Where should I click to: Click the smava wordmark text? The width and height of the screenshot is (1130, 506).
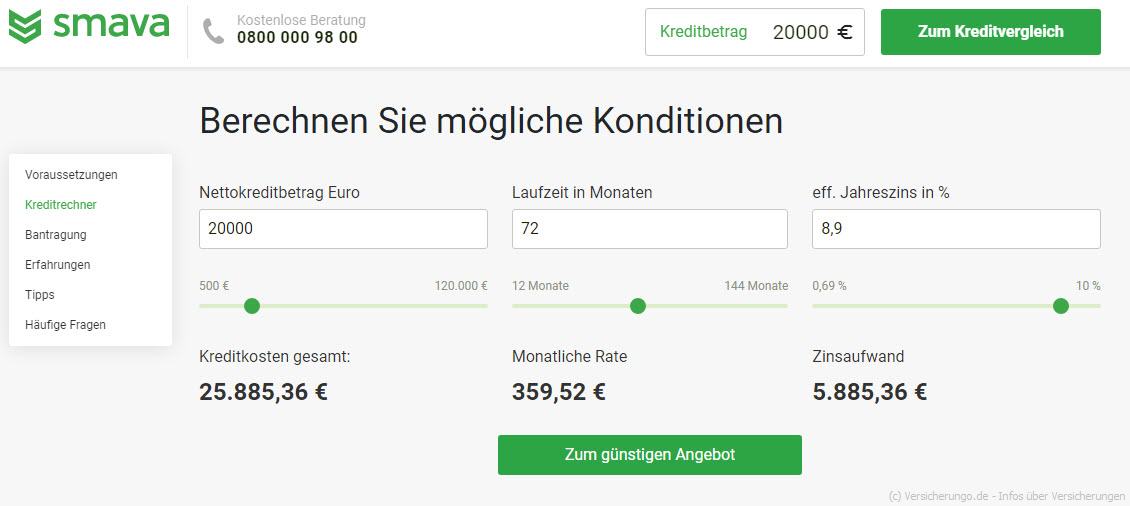pos(111,24)
